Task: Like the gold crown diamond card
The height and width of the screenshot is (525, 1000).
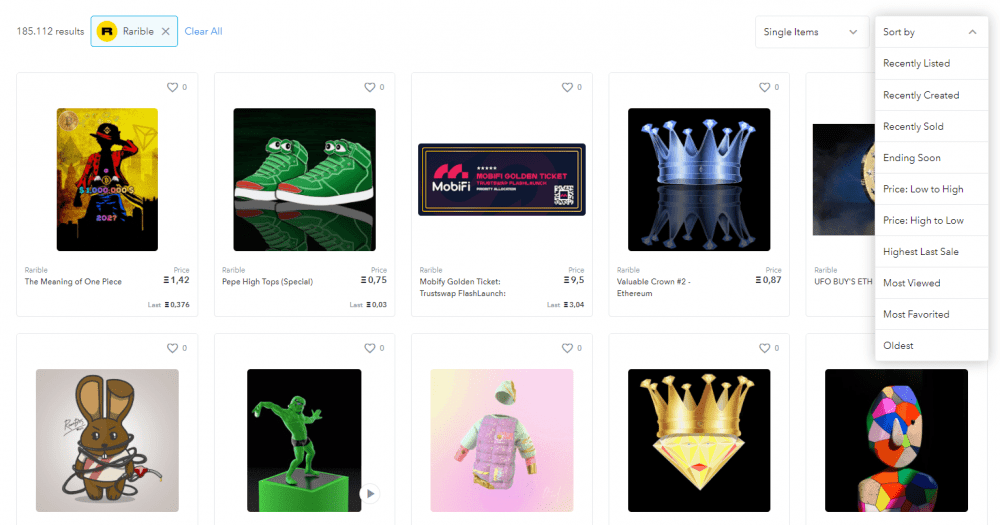Action: click(765, 348)
